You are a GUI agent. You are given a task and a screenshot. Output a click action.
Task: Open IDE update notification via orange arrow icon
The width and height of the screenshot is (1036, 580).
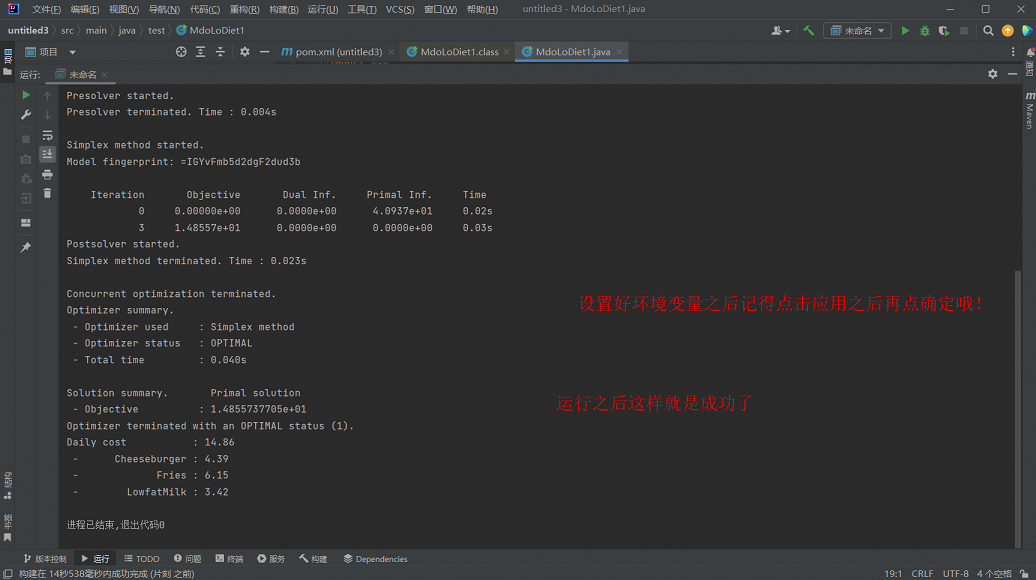(x=1008, y=30)
